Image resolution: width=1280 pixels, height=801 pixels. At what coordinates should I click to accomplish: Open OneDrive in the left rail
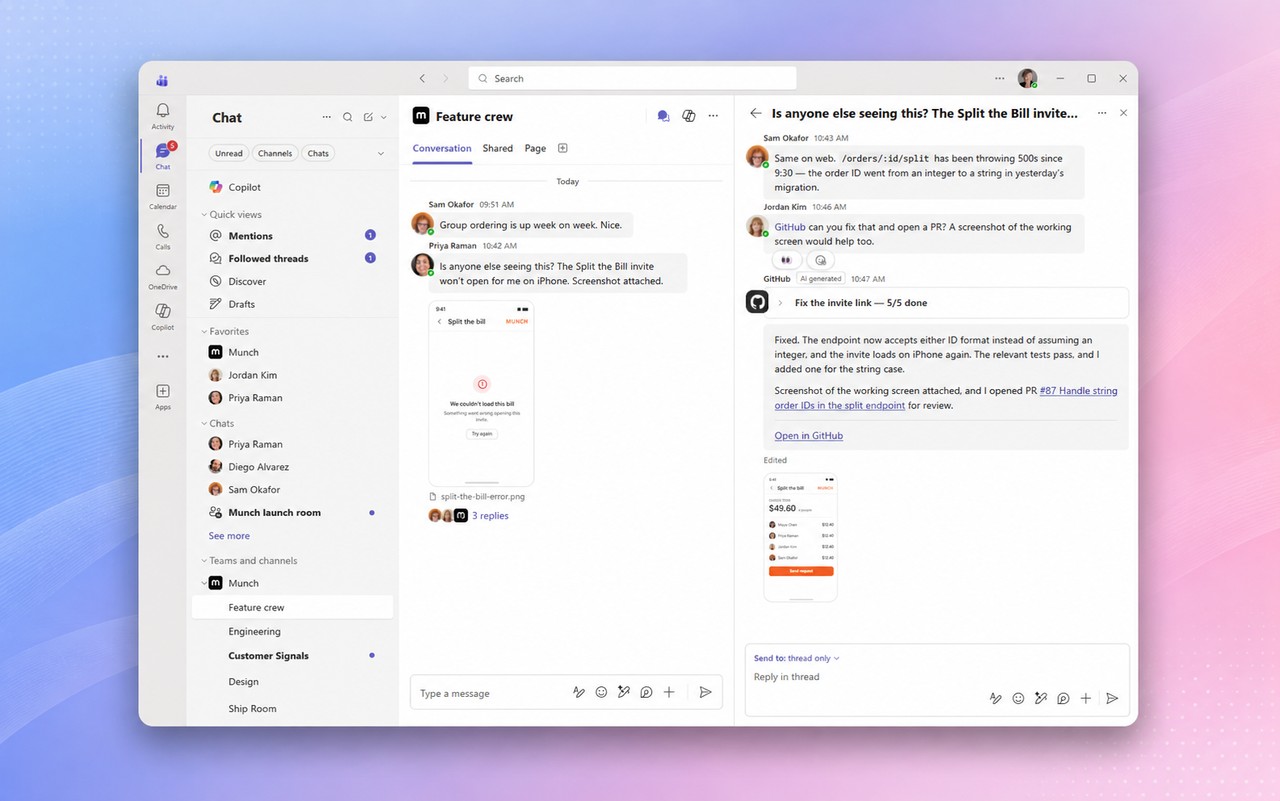click(163, 276)
